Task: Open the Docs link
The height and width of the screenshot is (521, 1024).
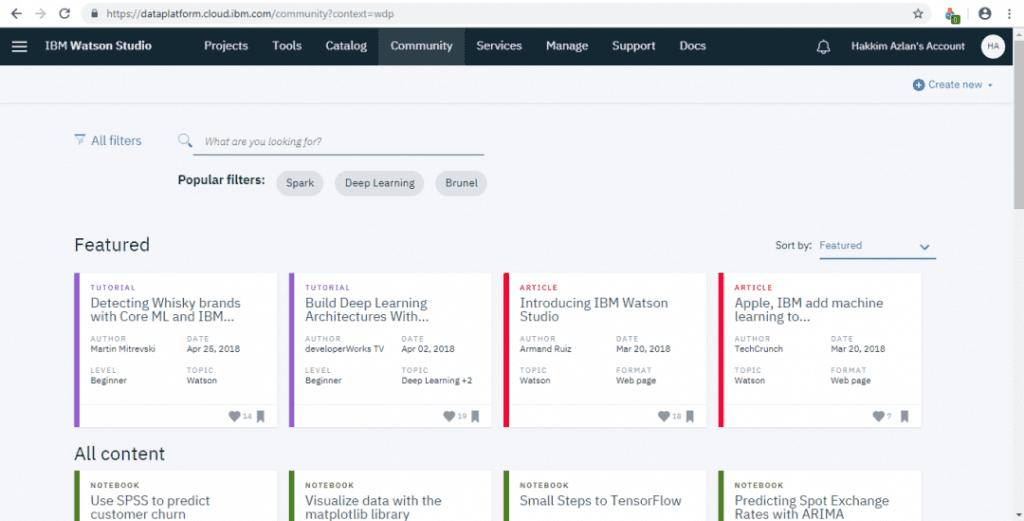Action: tap(692, 46)
